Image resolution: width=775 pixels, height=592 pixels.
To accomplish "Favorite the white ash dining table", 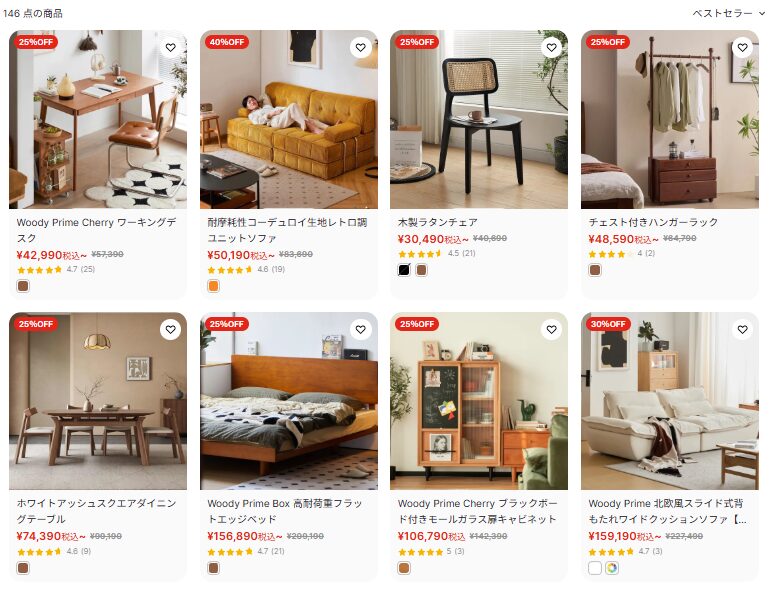I will [x=171, y=329].
